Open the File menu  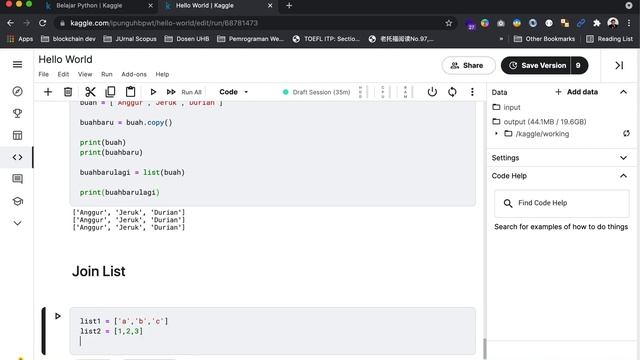pos(44,74)
